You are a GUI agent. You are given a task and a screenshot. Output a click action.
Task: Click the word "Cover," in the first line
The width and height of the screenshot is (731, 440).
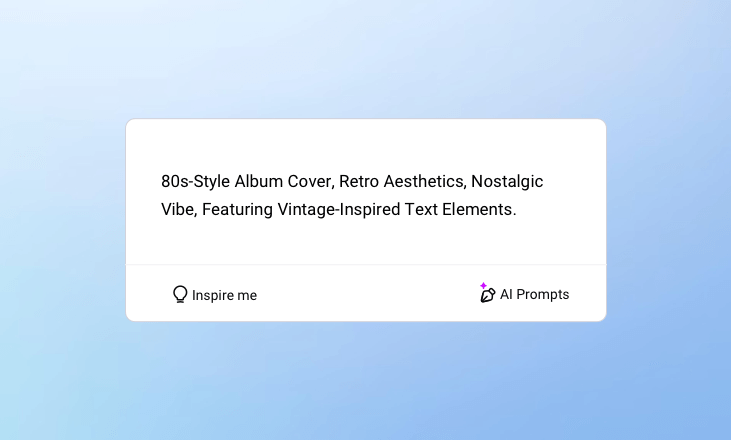[x=307, y=182]
